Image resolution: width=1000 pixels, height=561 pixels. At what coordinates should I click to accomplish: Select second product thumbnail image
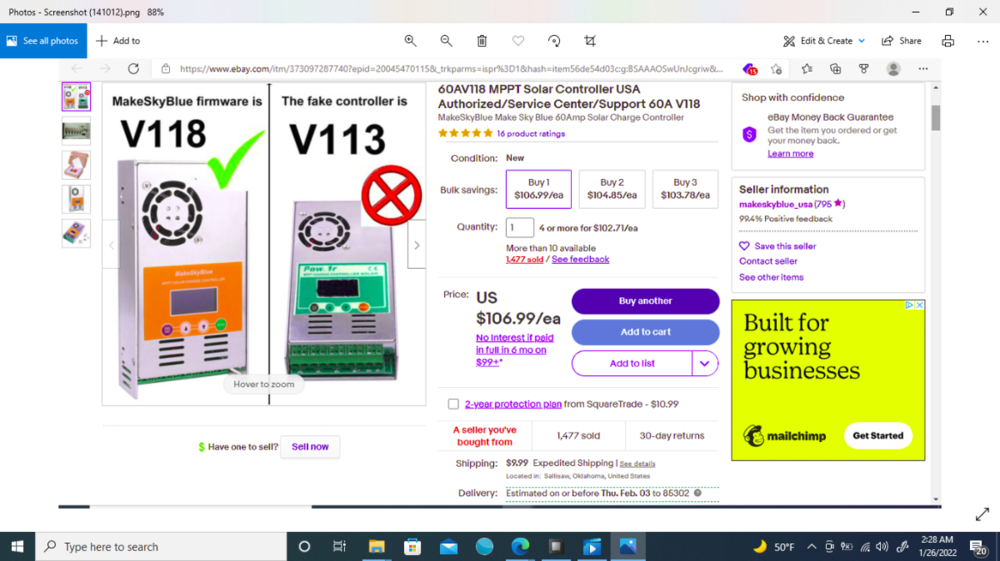(x=76, y=131)
